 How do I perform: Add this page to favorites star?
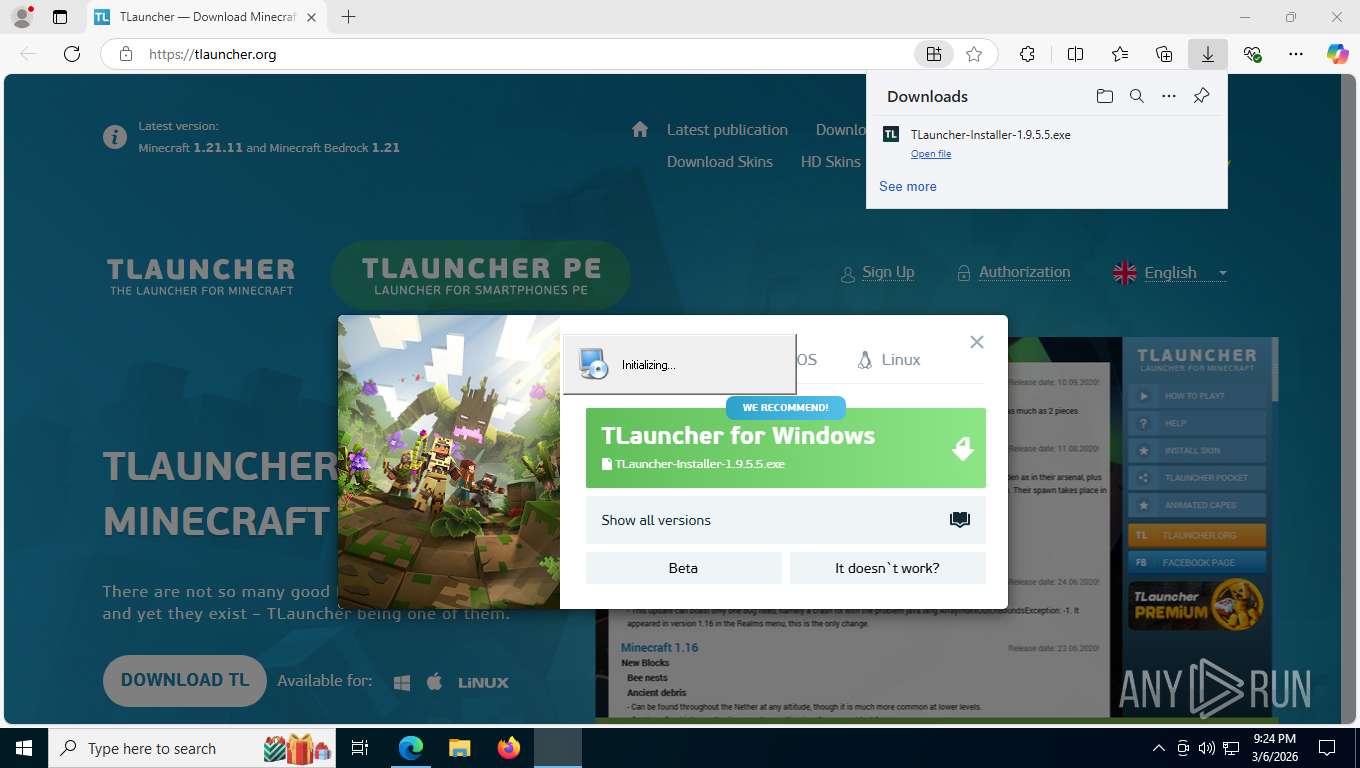[x=974, y=54]
